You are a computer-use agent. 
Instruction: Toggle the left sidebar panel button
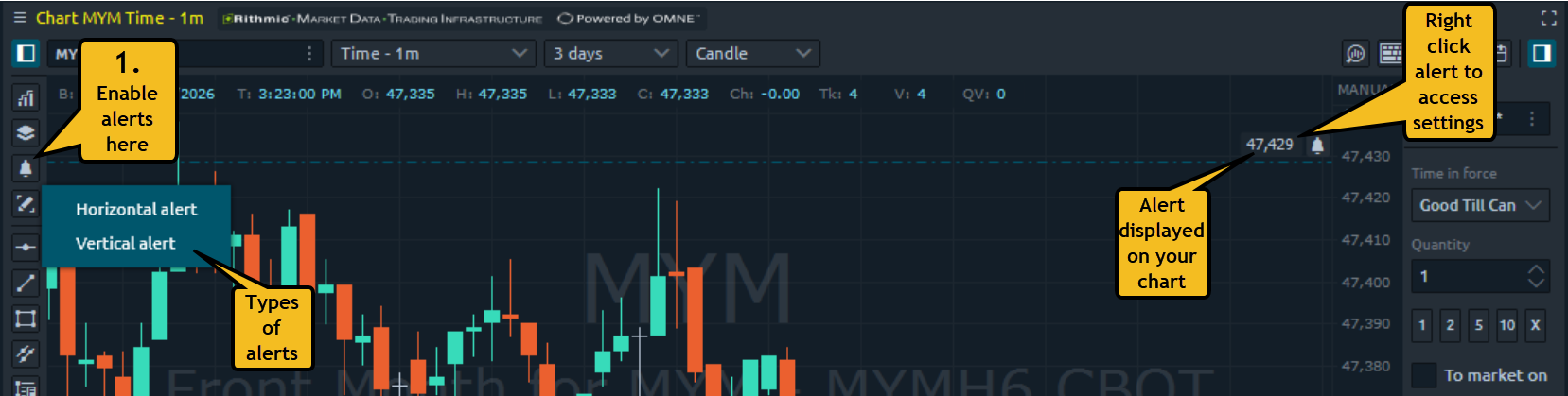pos(26,54)
